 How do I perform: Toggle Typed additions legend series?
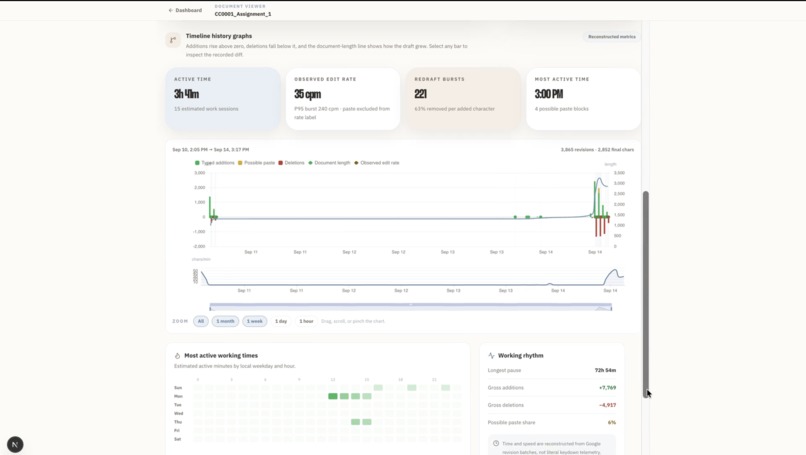coord(214,163)
